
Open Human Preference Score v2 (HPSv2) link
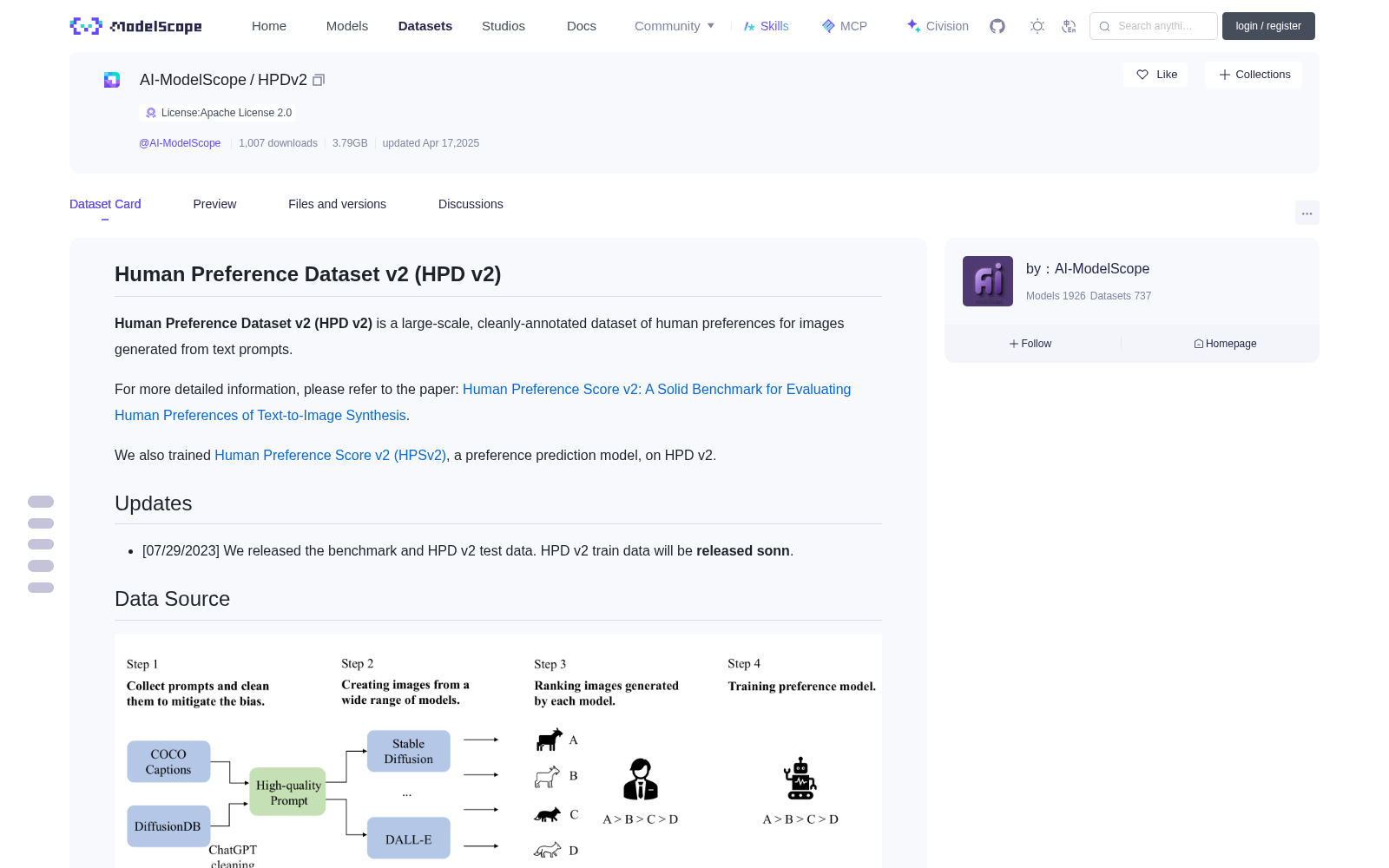click(x=331, y=455)
